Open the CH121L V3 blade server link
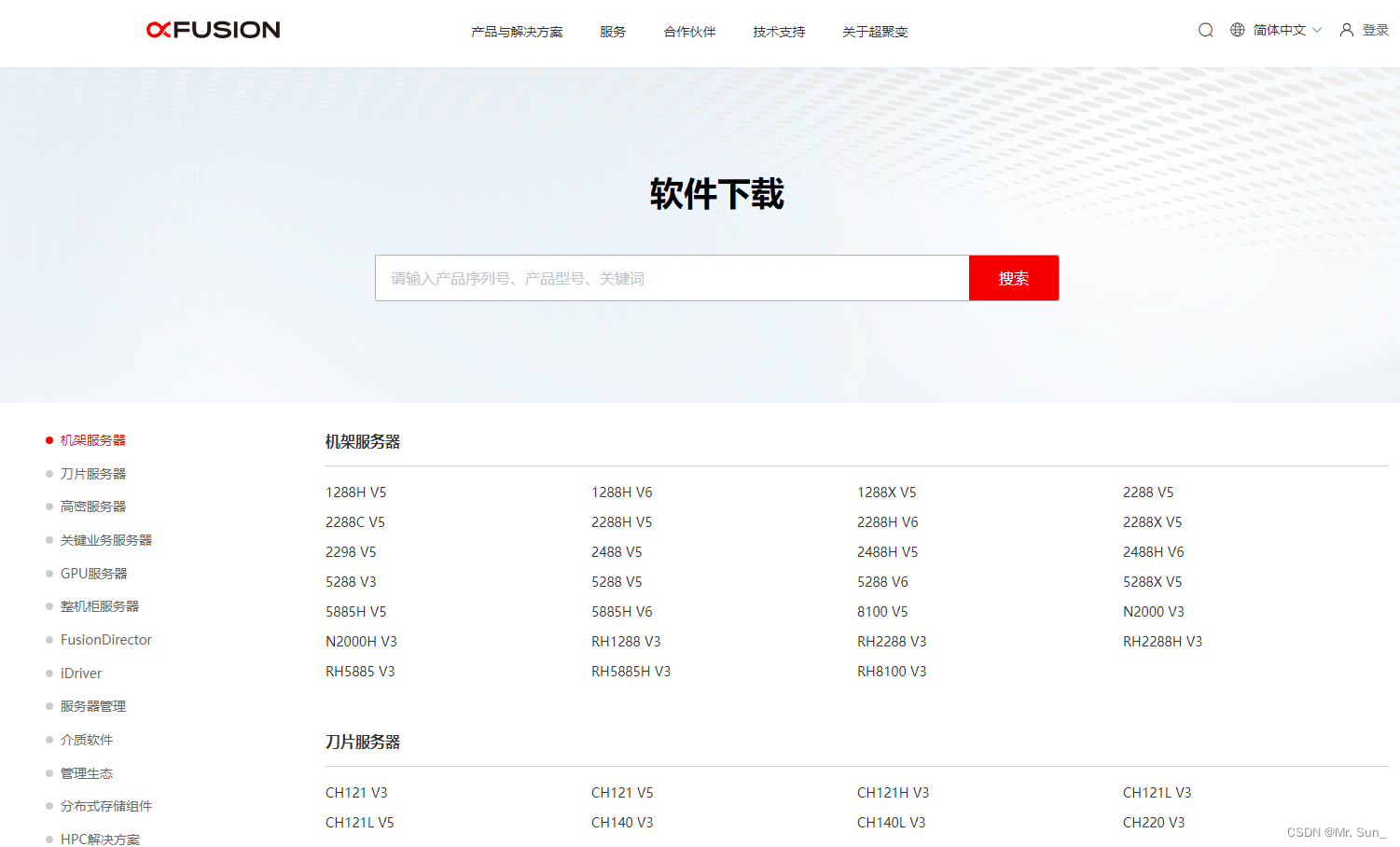 (x=1157, y=793)
